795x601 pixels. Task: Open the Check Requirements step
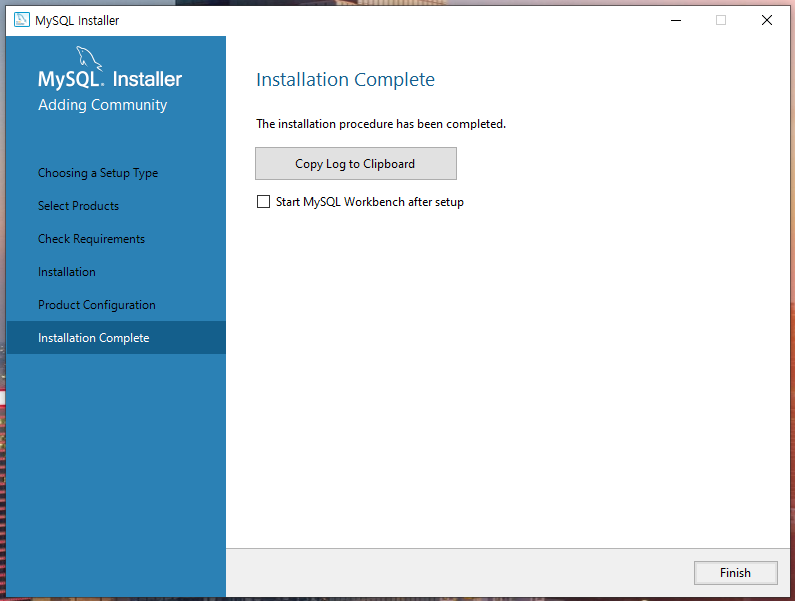point(91,239)
